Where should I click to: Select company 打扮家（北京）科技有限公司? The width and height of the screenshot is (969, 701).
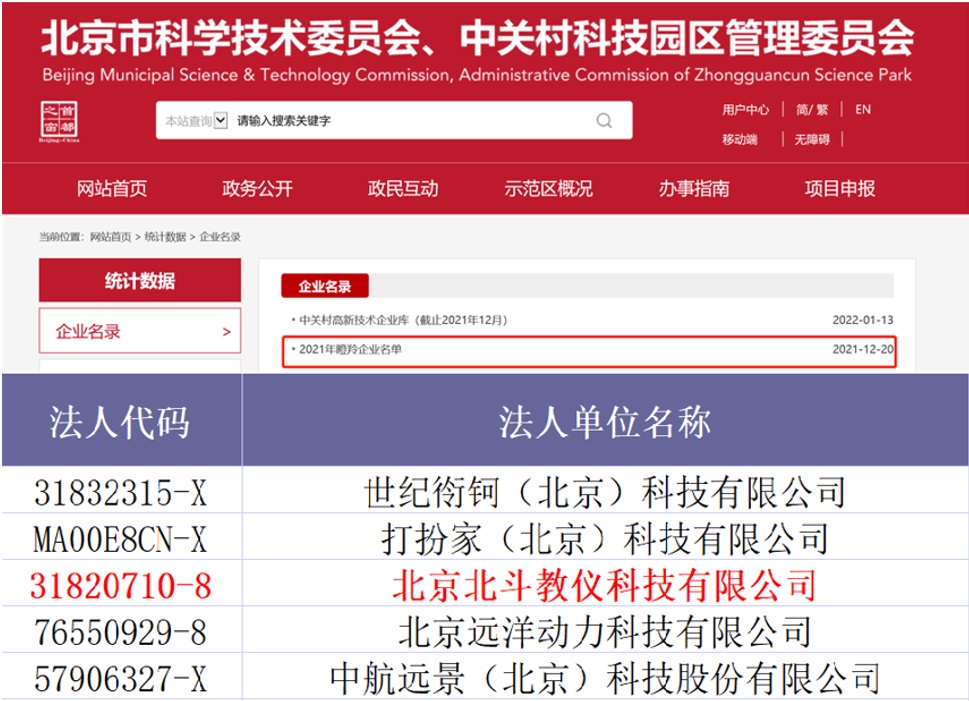(606, 539)
